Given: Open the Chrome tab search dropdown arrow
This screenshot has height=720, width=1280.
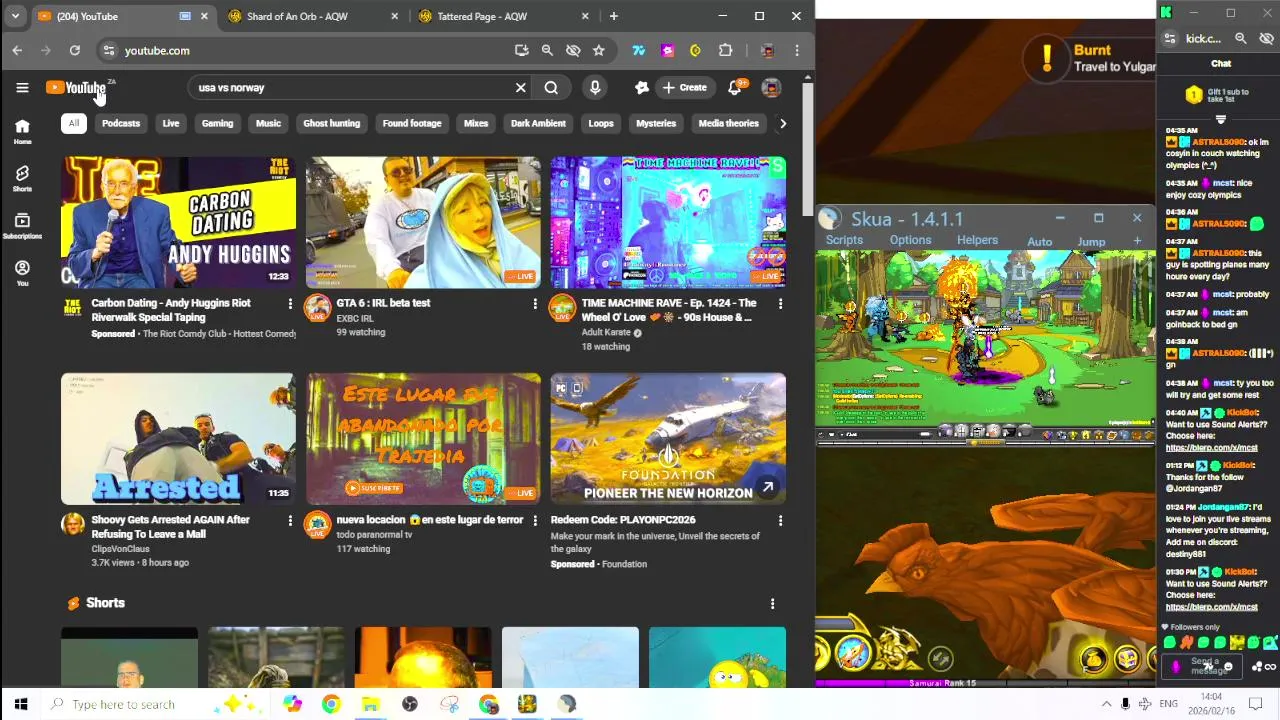Looking at the screenshot, I should tap(15, 16).
